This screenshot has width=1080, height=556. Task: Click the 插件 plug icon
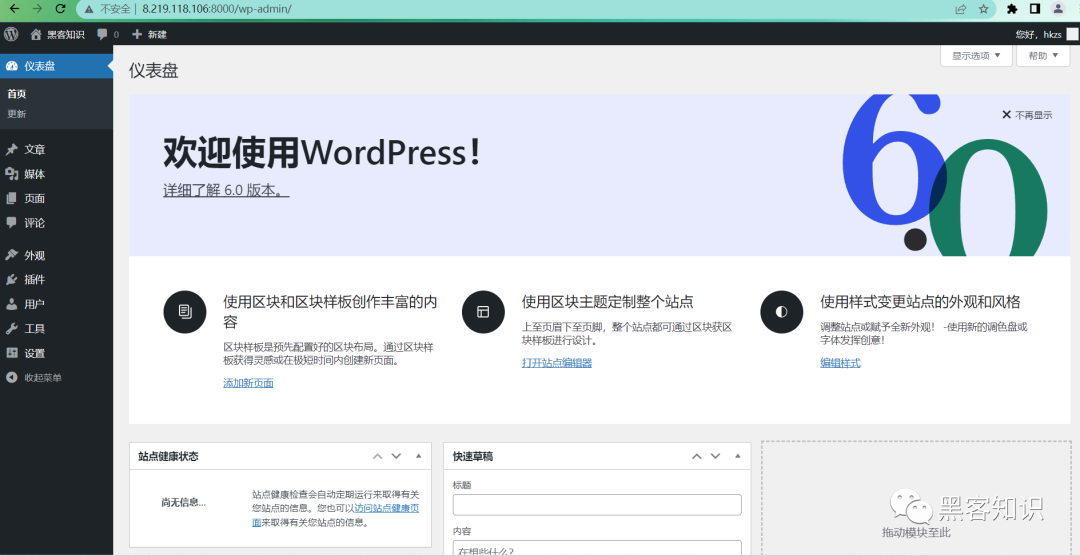pyautogui.click(x=11, y=280)
